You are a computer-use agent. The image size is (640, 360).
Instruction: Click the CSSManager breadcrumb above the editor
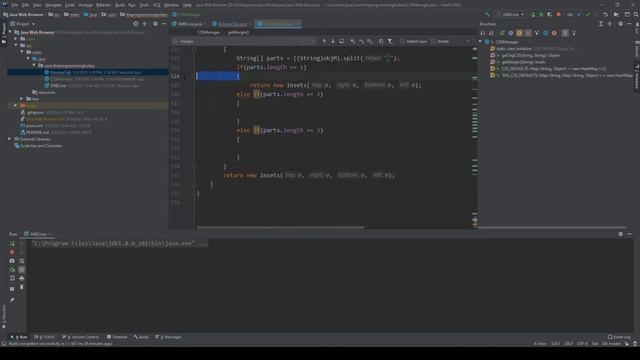208,32
